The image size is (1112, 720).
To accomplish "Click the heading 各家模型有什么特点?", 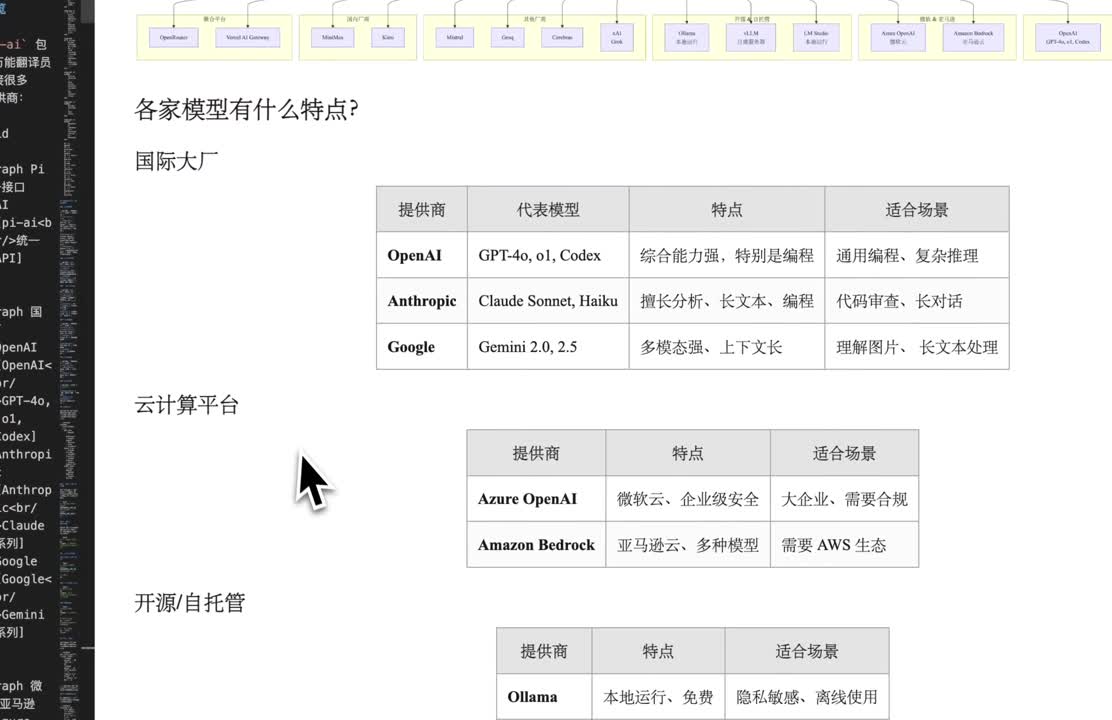I will pyautogui.click(x=246, y=109).
